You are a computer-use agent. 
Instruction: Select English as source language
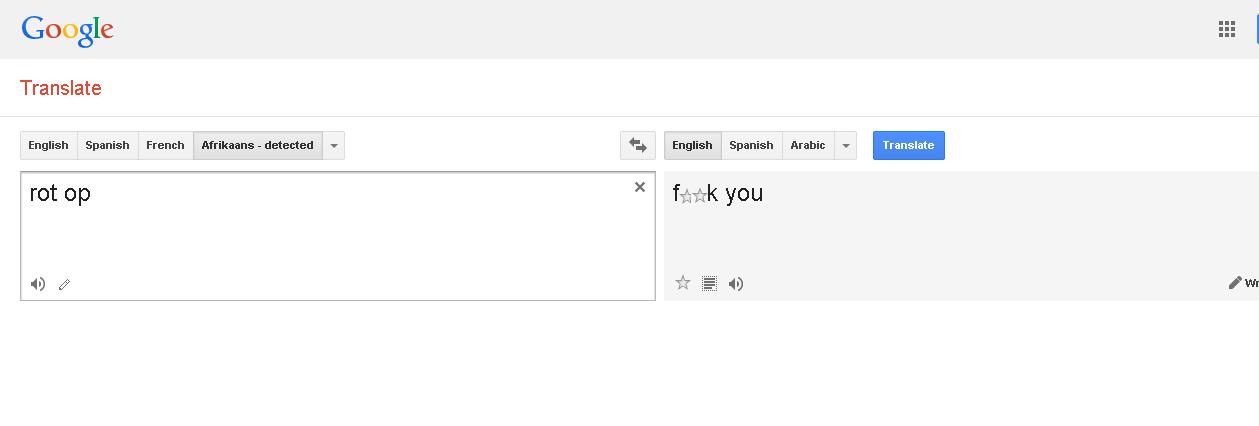(48, 145)
